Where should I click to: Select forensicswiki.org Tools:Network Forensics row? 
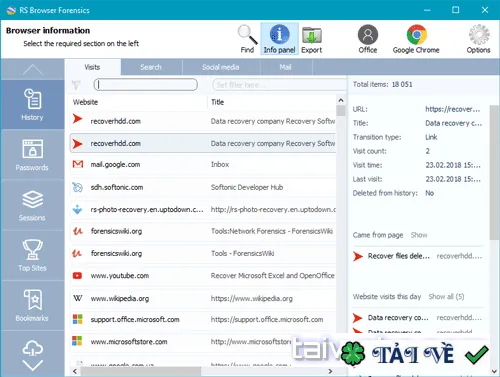(x=203, y=231)
